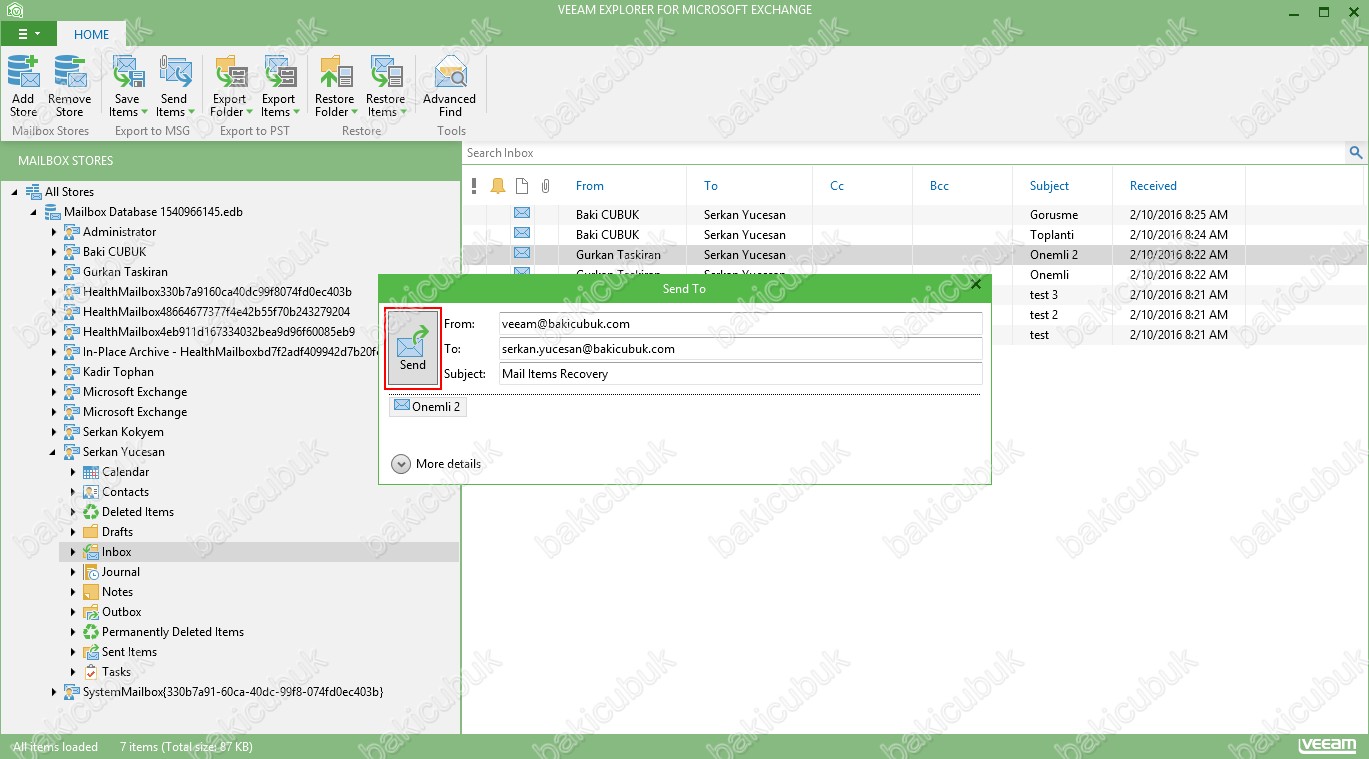Expand the Kadir Tophan mailbox

pyautogui.click(x=54, y=372)
